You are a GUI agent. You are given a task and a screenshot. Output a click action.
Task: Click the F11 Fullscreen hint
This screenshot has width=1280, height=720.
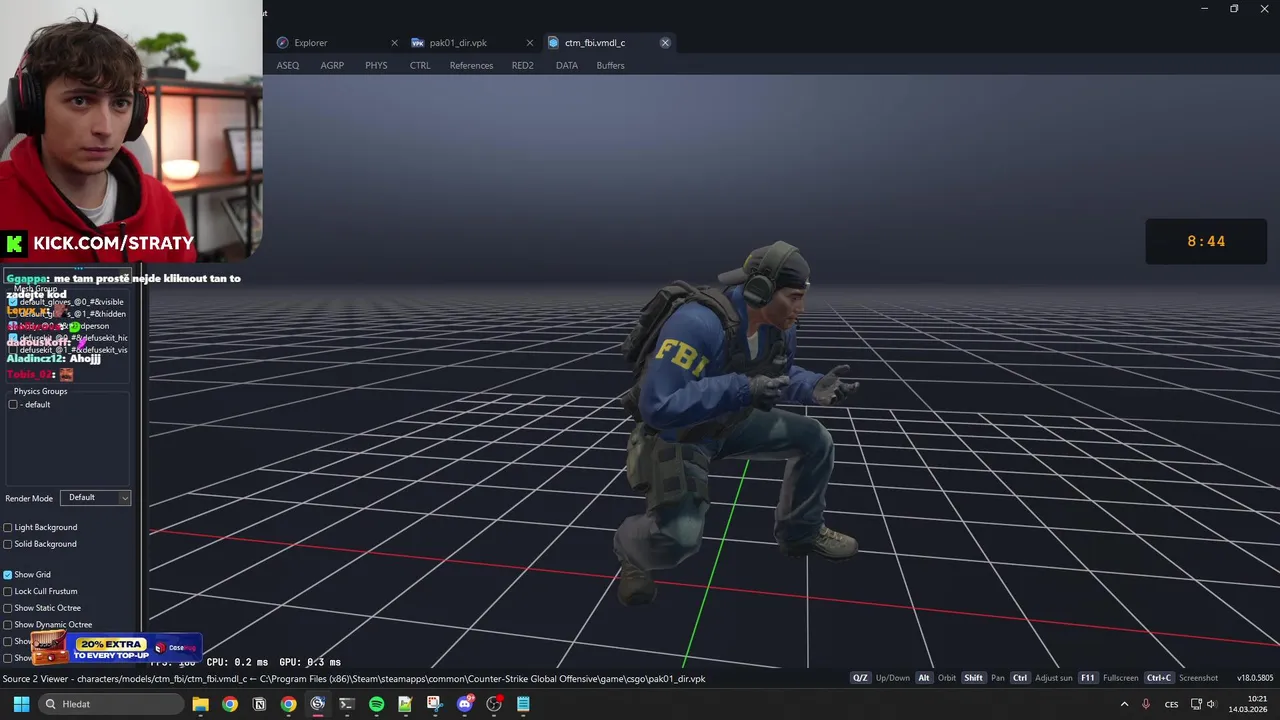tap(1108, 678)
